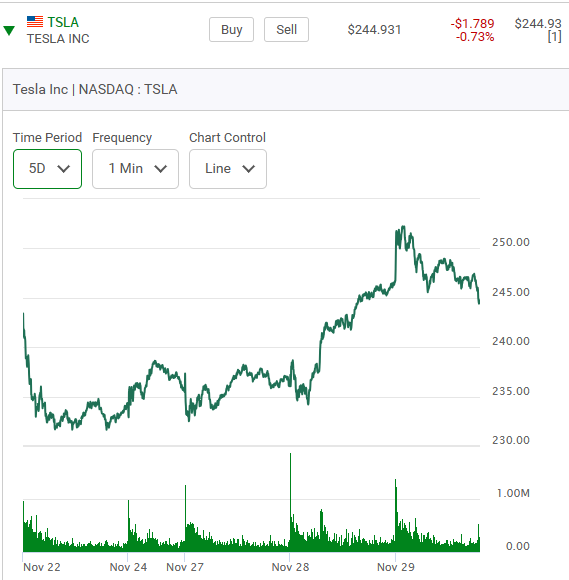This screenshot has height=580, width=569.
Task: Click the 0.00 volume axis label
Action: pyautogui.click(x=518, y=546)
